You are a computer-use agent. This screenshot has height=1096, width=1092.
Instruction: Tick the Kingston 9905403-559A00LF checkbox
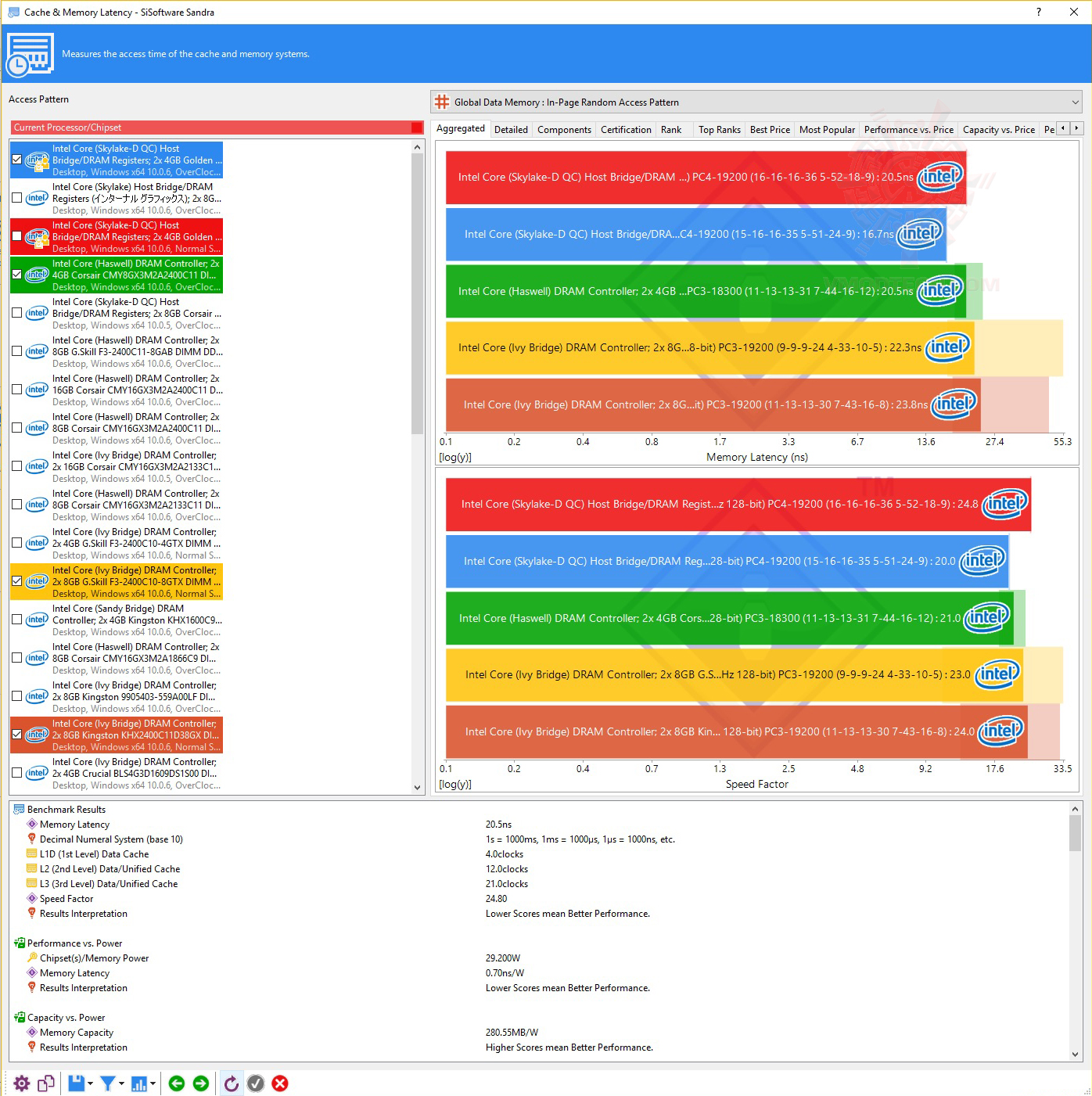pyautogui.click(x=17, y=696)
